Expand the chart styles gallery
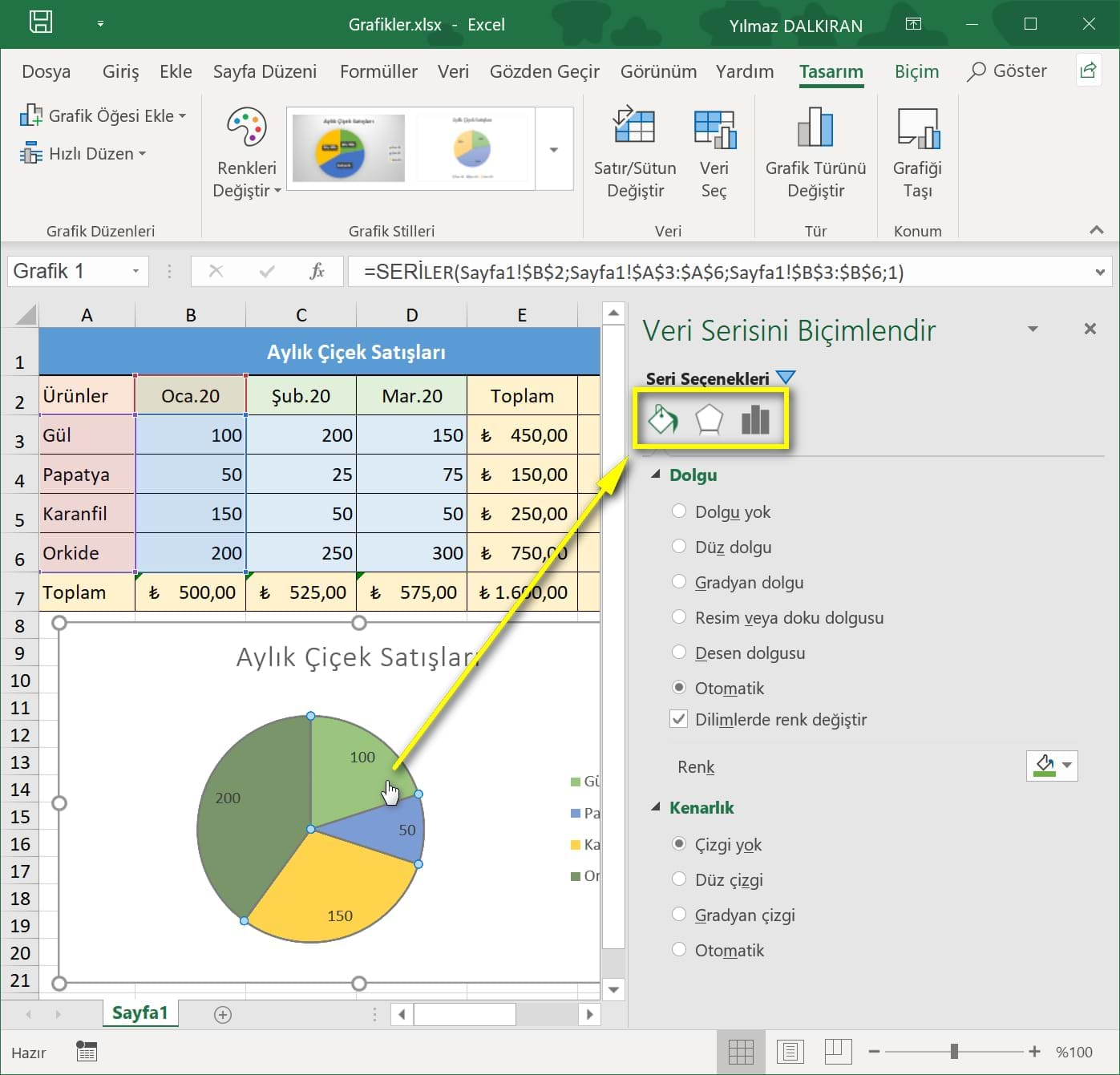Screen dimensions: 1120x1075 point(554,149)
